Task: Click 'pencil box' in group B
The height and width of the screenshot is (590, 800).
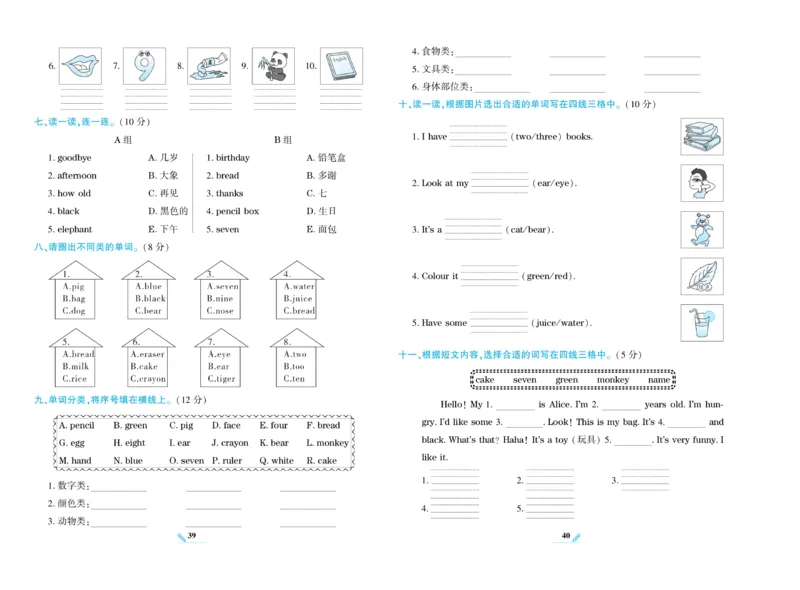Action: (x=237, y=211)
